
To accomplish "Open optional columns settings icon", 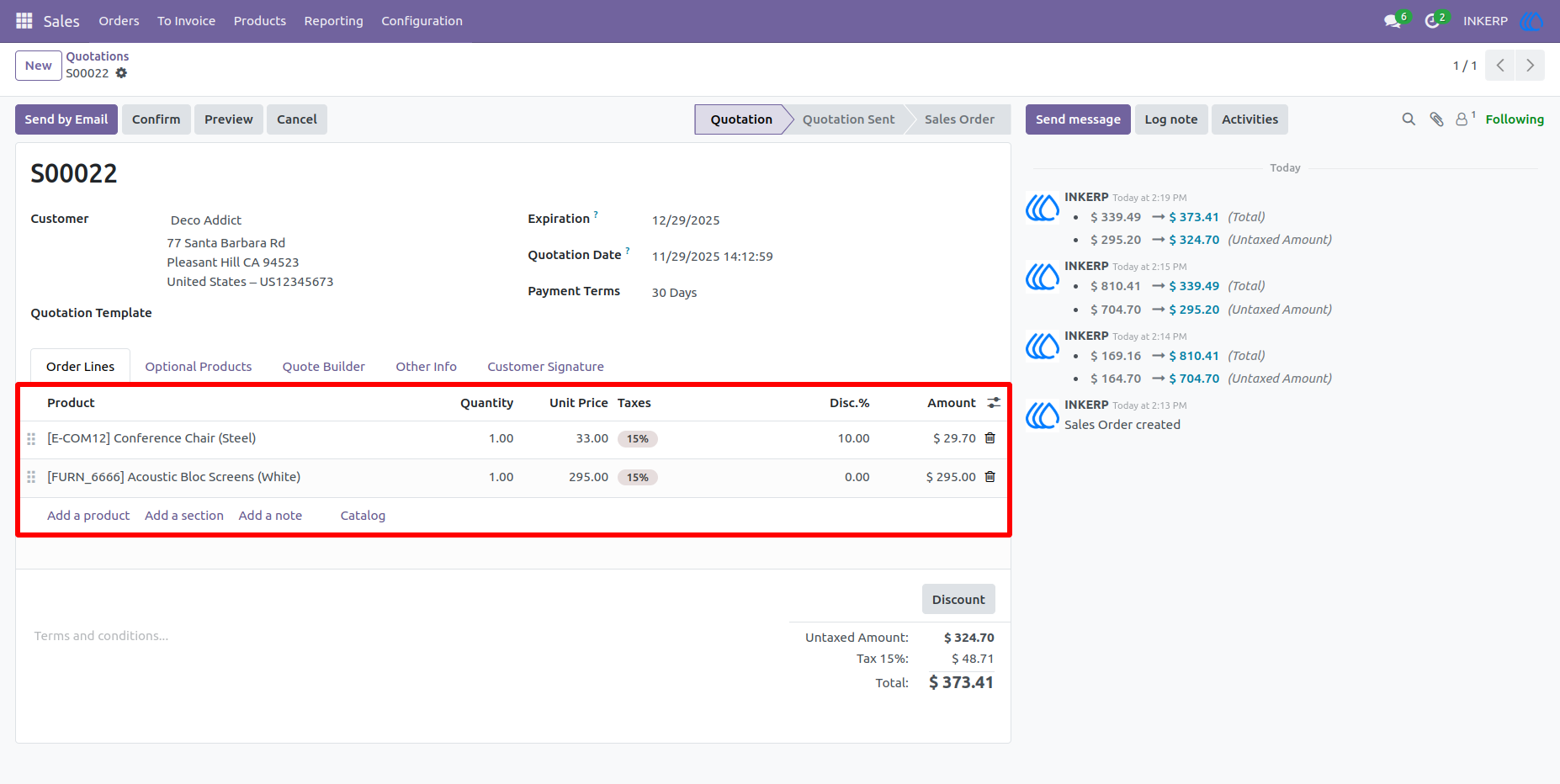I will click(x=994, y=403).
